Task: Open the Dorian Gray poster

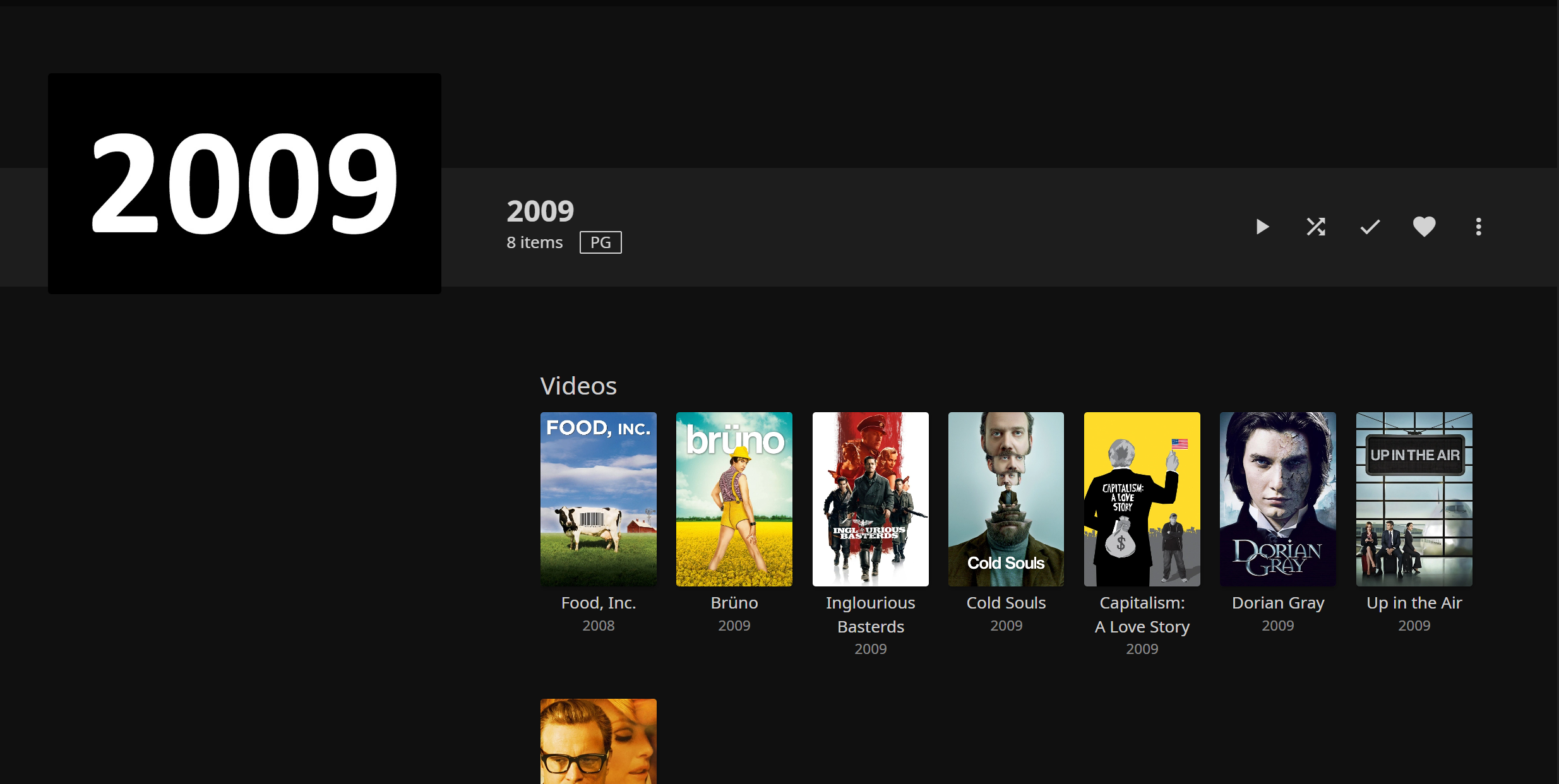Action: pyautogui.click(x=1277, y=499)
